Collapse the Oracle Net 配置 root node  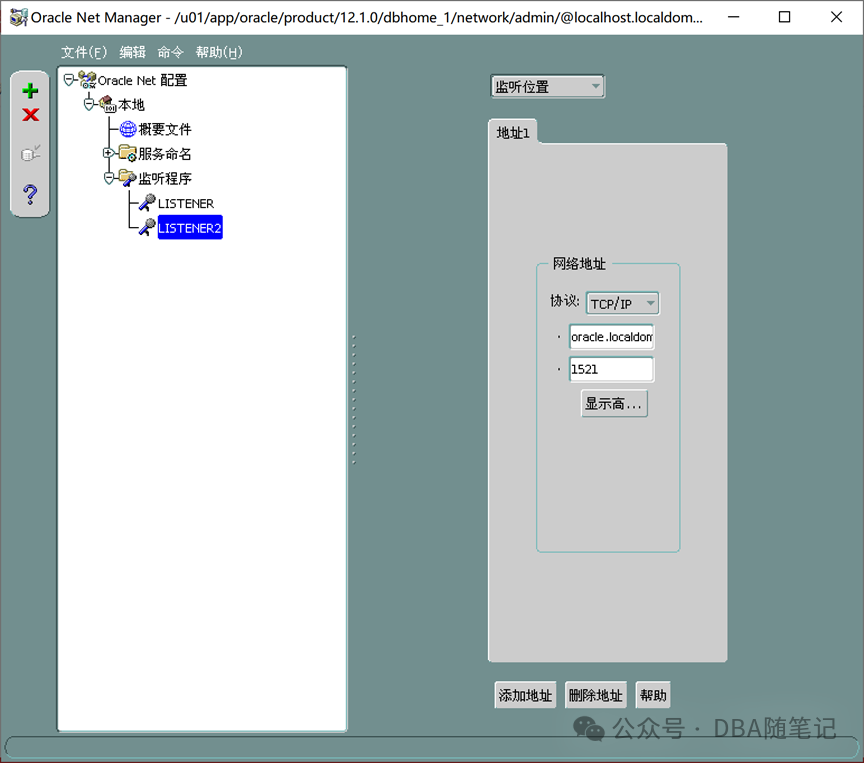pyautogui.click(x=69, y=80)
